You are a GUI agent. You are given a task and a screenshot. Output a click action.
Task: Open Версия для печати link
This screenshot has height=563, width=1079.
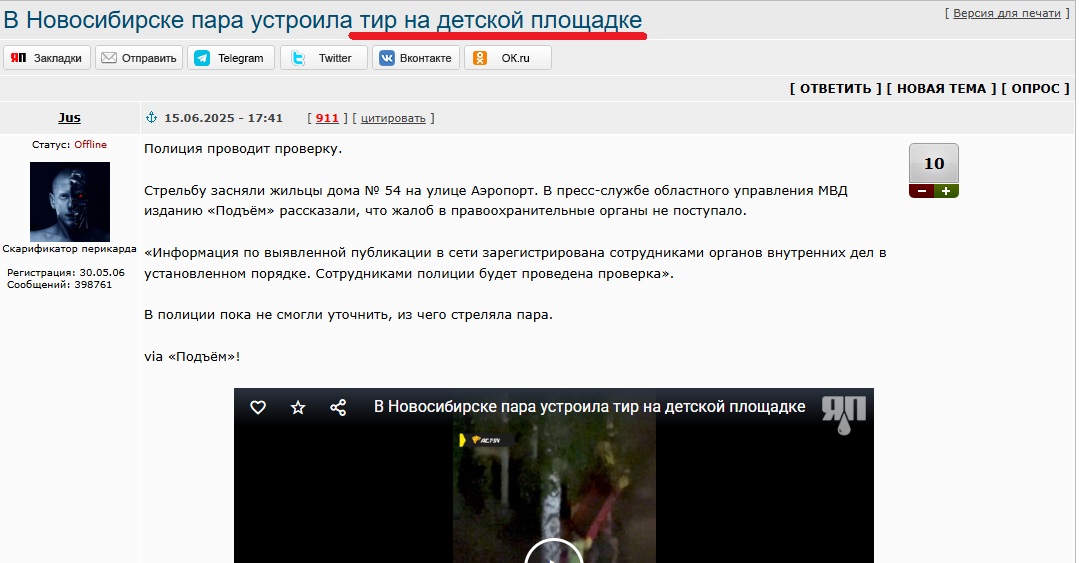pyautogui.click(x=1007, y=13)
